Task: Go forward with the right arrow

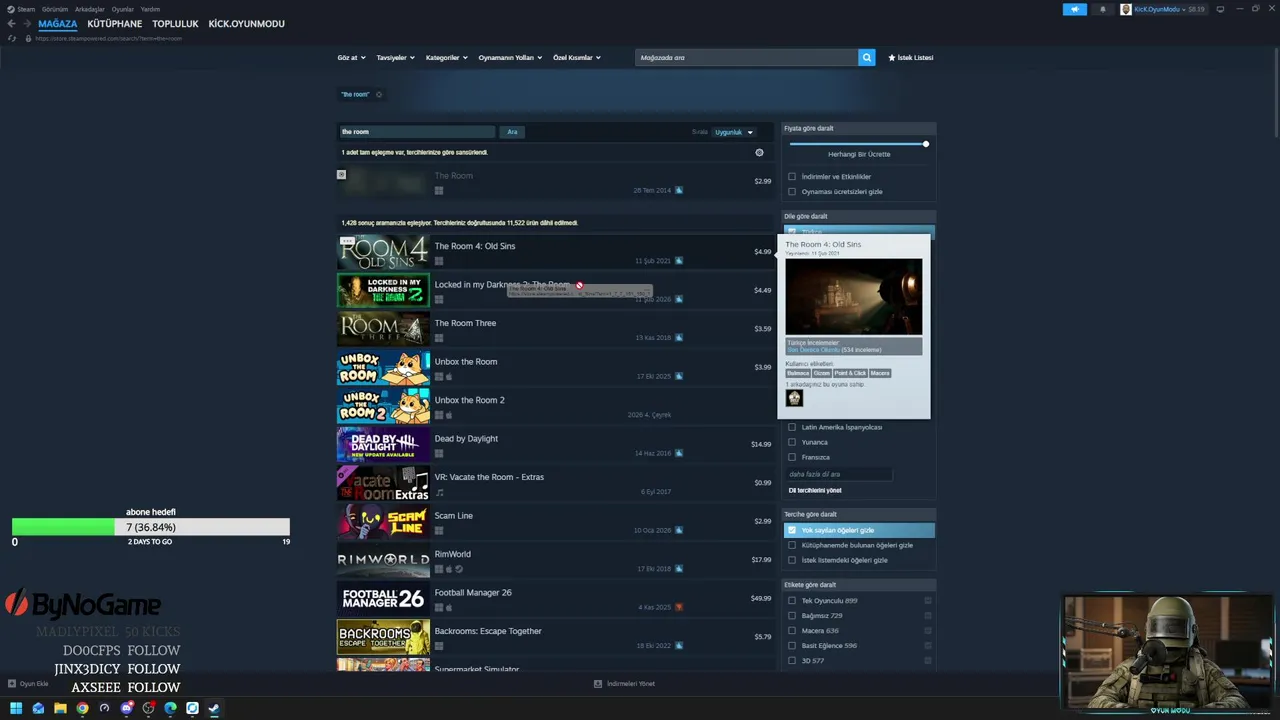Action: click(x=27, y=23)
